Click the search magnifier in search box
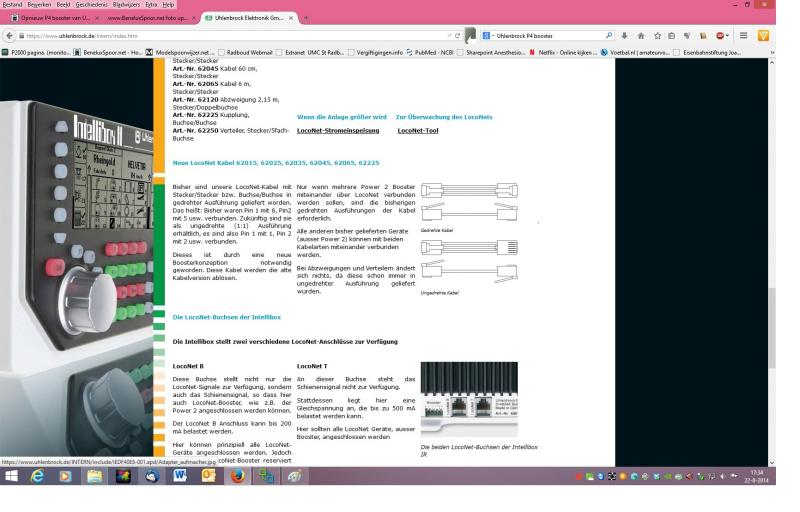The image size is (800, 512). pyautogui.click(x=609, y=36)
